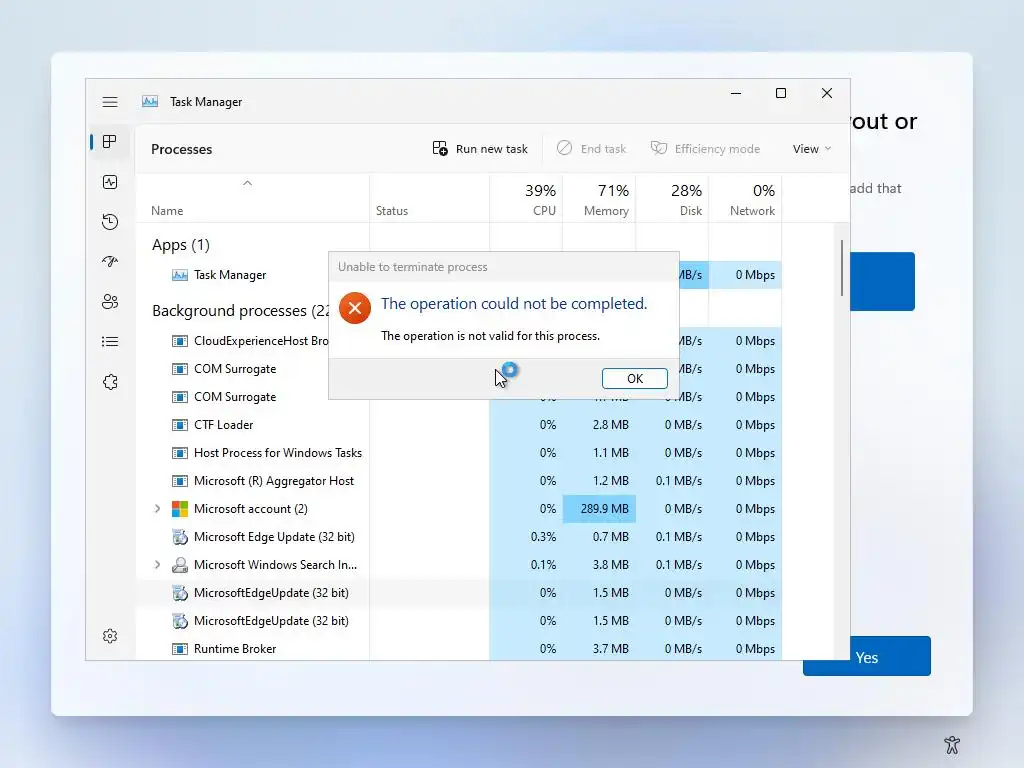The height and width of the screenshot is (768, 1024).
Task: Click the CTF Loader process icon
Action: [x=180, y=425]
